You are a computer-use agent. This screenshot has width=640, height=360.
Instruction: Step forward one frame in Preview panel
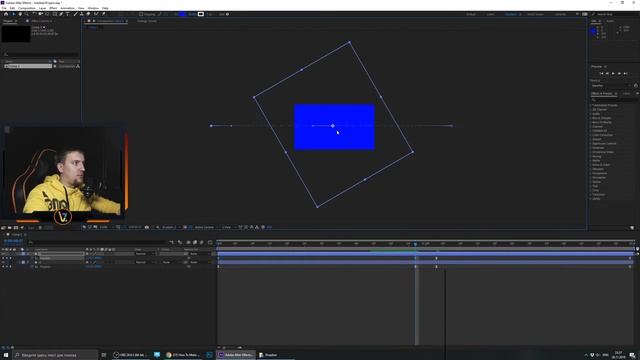[x=620, y=73]
